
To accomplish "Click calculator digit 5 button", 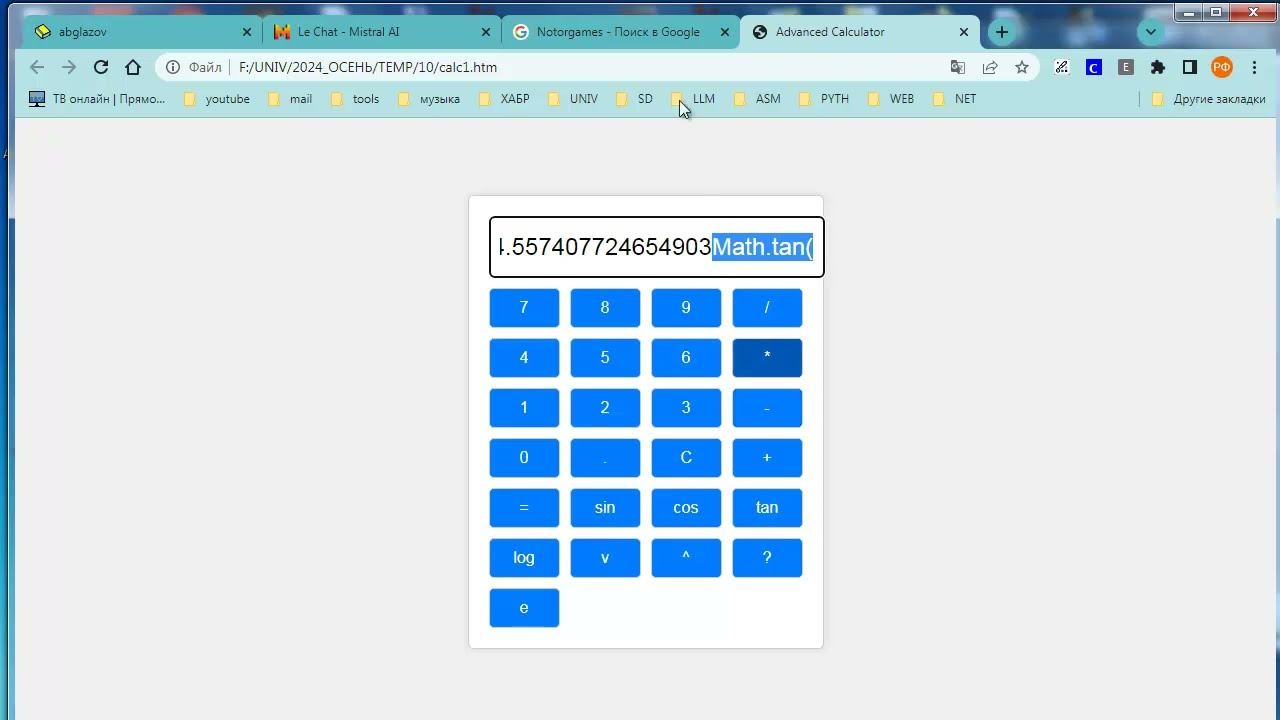I will (605, 358).
